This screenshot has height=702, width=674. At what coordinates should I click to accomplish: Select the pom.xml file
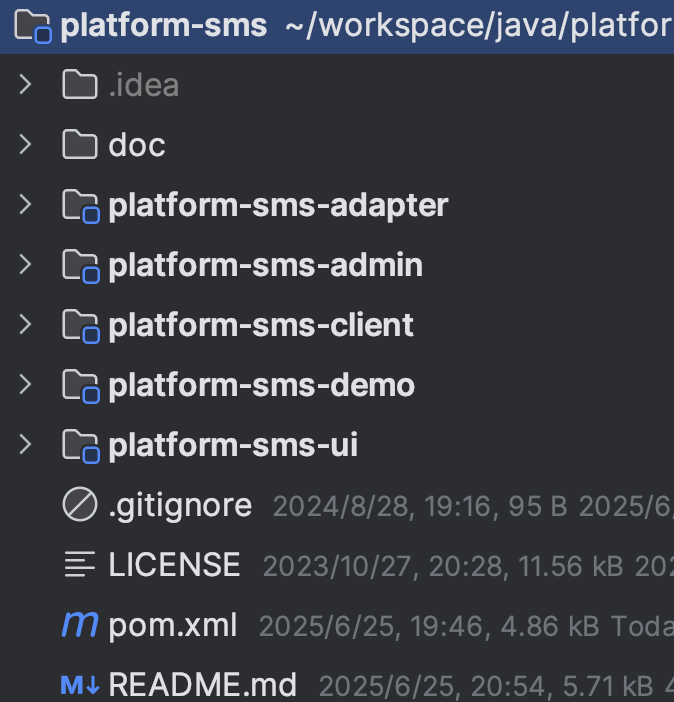172,625
